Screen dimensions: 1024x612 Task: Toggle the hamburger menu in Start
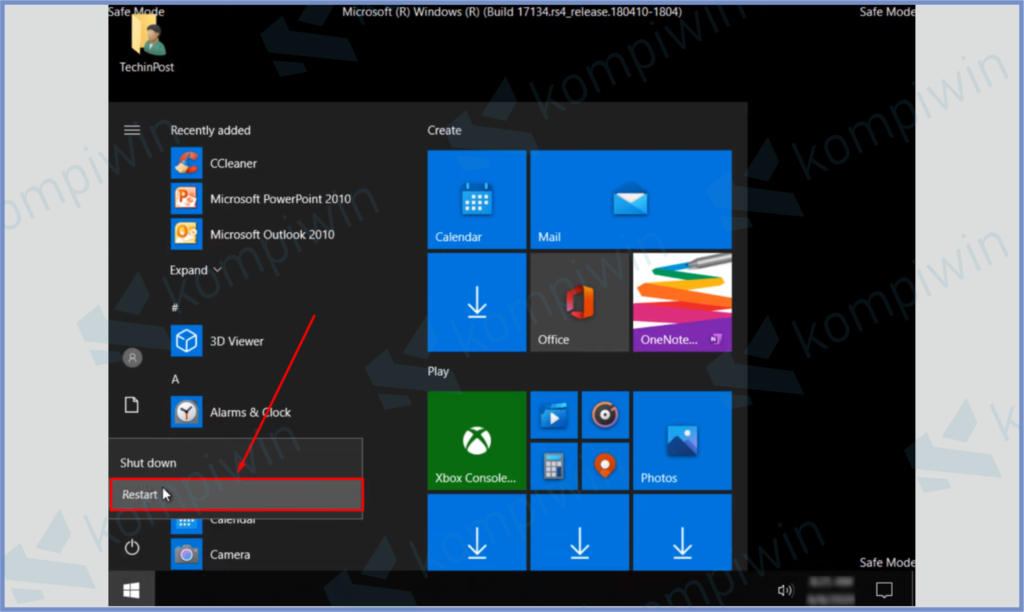click(x=132, y=130)
